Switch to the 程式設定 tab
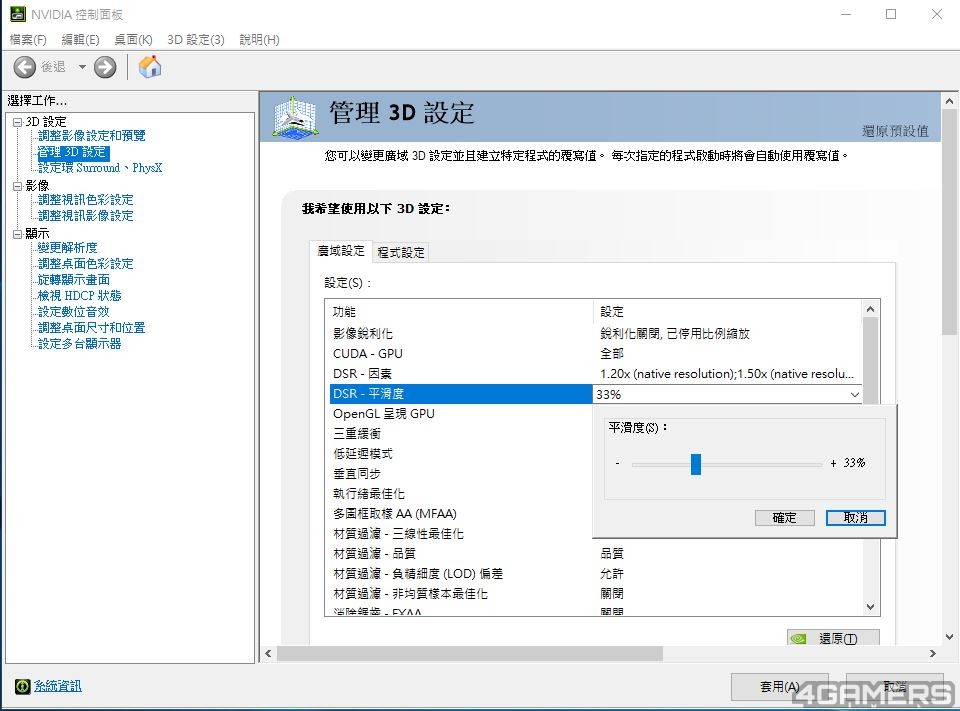Image resolution: width=960 pixels, height=711 pixels. [x=400, y=252]
